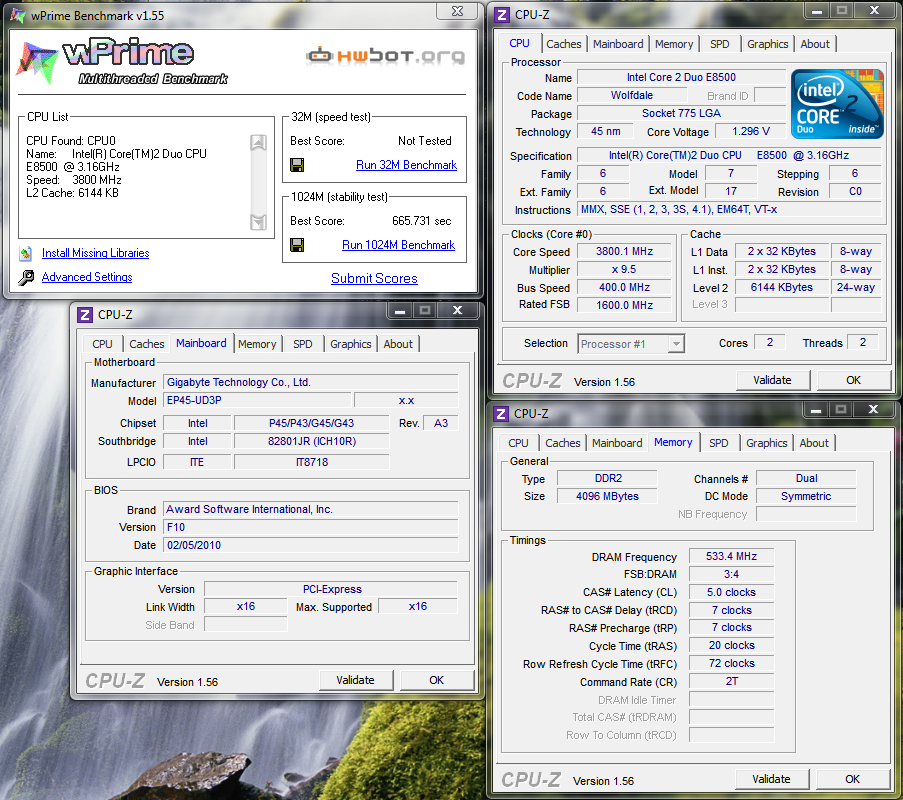The height and width of the screenshot is (800, 903).
Task: Switch to About tab in the Memory CPU-Z window
Action: [814, 443]
